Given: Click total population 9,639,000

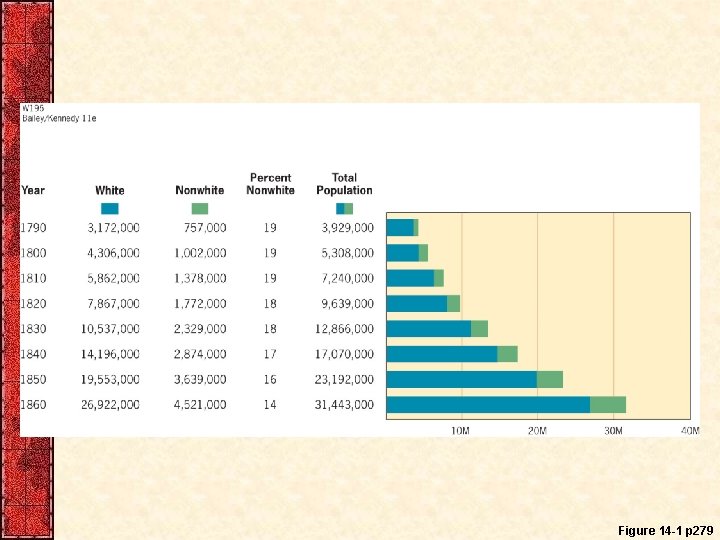Looking at the screenshot, I should 348,304.
